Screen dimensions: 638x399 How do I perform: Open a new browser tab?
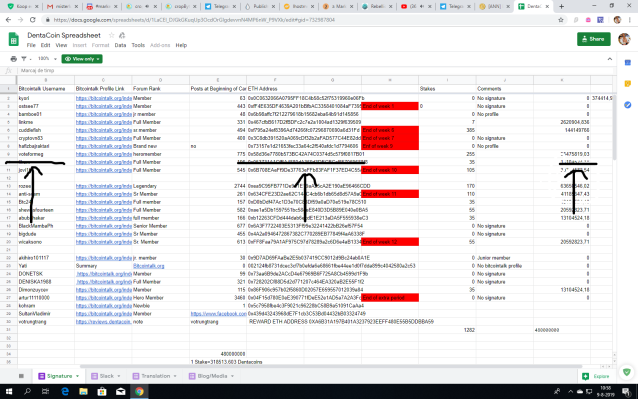point(562,6)
